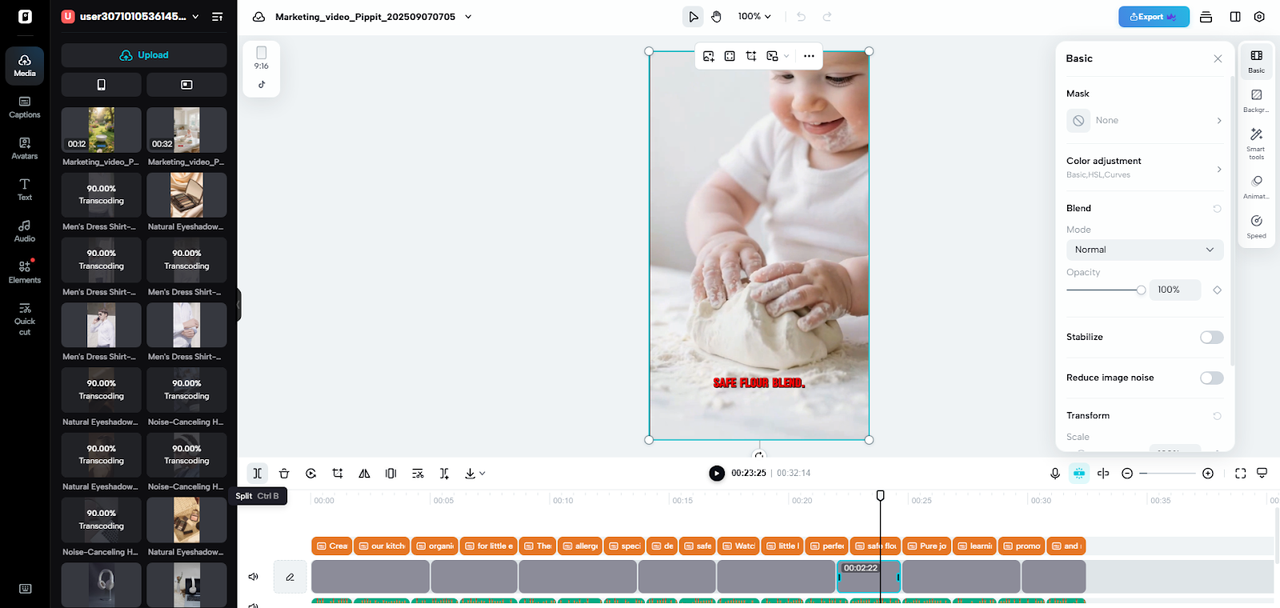
Task: Open the Blend Mode Normal dropdown
Action: tap(1144, 250)
